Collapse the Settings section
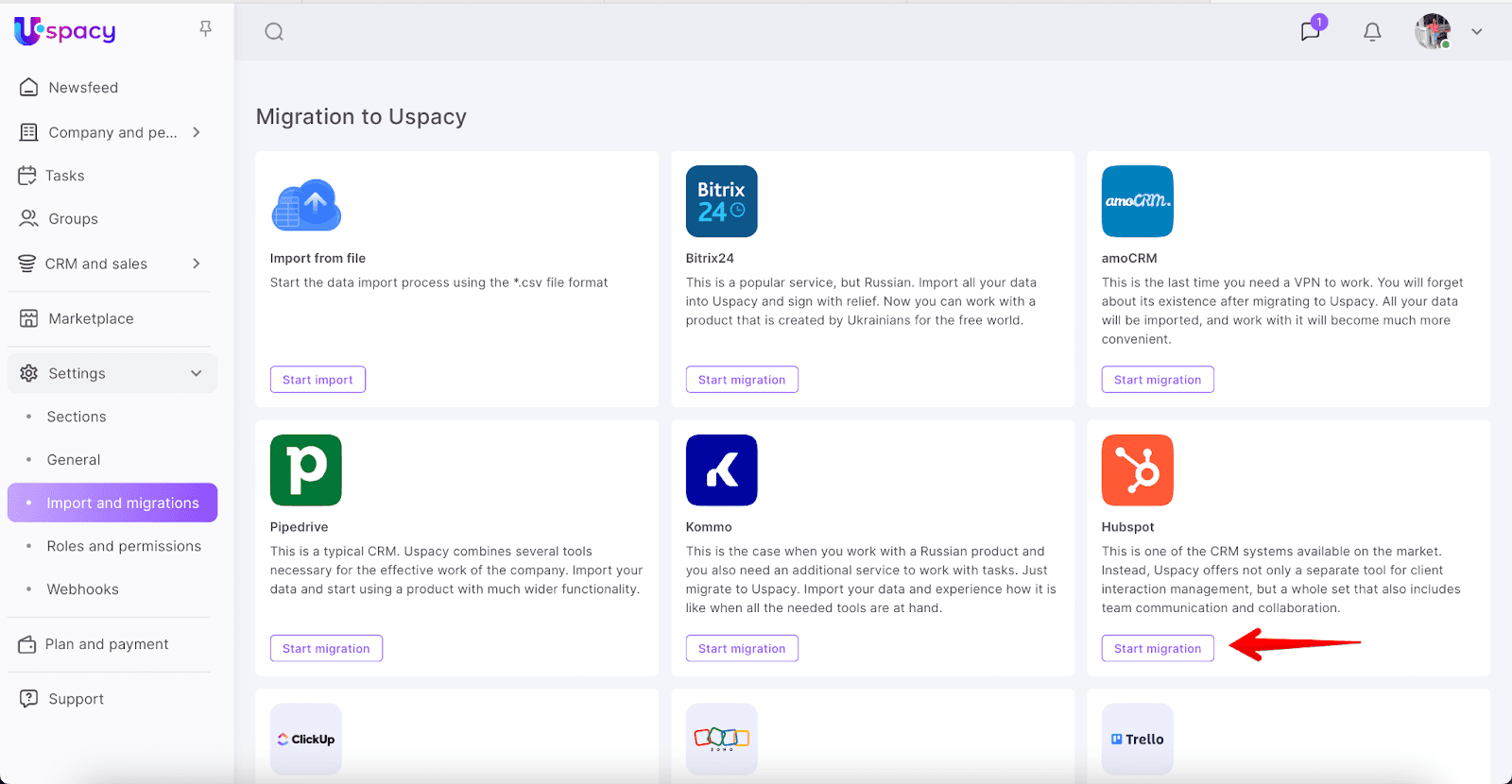This screenshot has width=1512, height=784. 197,373
